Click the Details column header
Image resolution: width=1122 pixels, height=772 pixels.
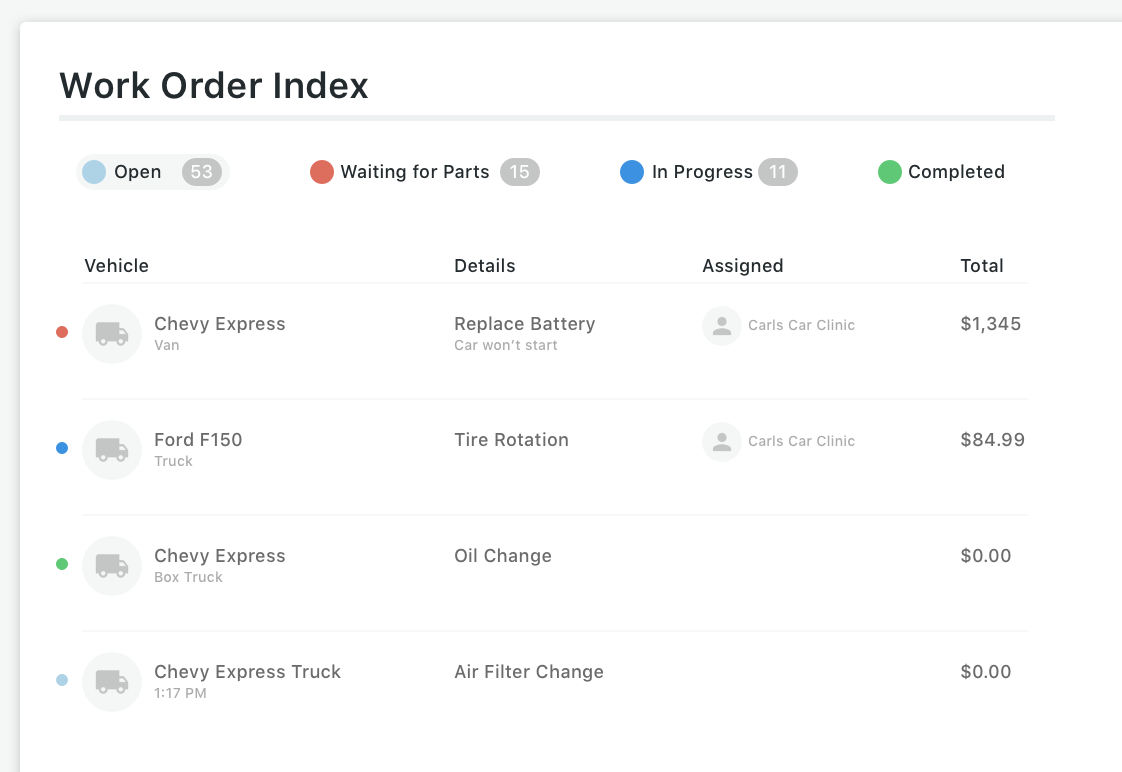pyautogui.click(x=485, y=266)
